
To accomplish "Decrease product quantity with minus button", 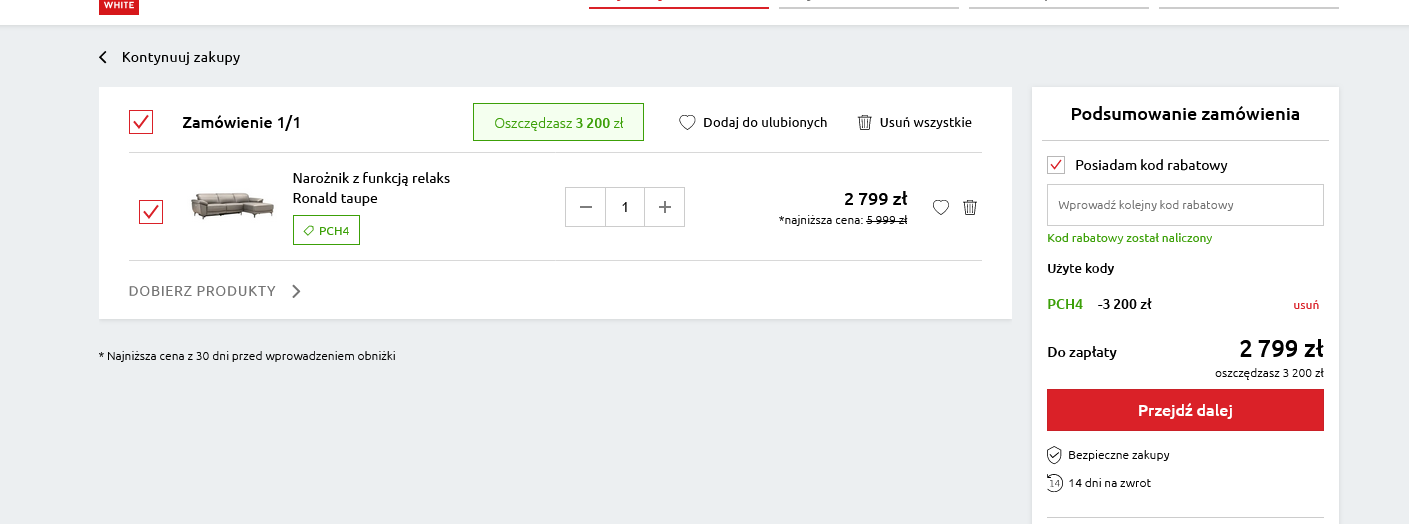I will [586, 207].
